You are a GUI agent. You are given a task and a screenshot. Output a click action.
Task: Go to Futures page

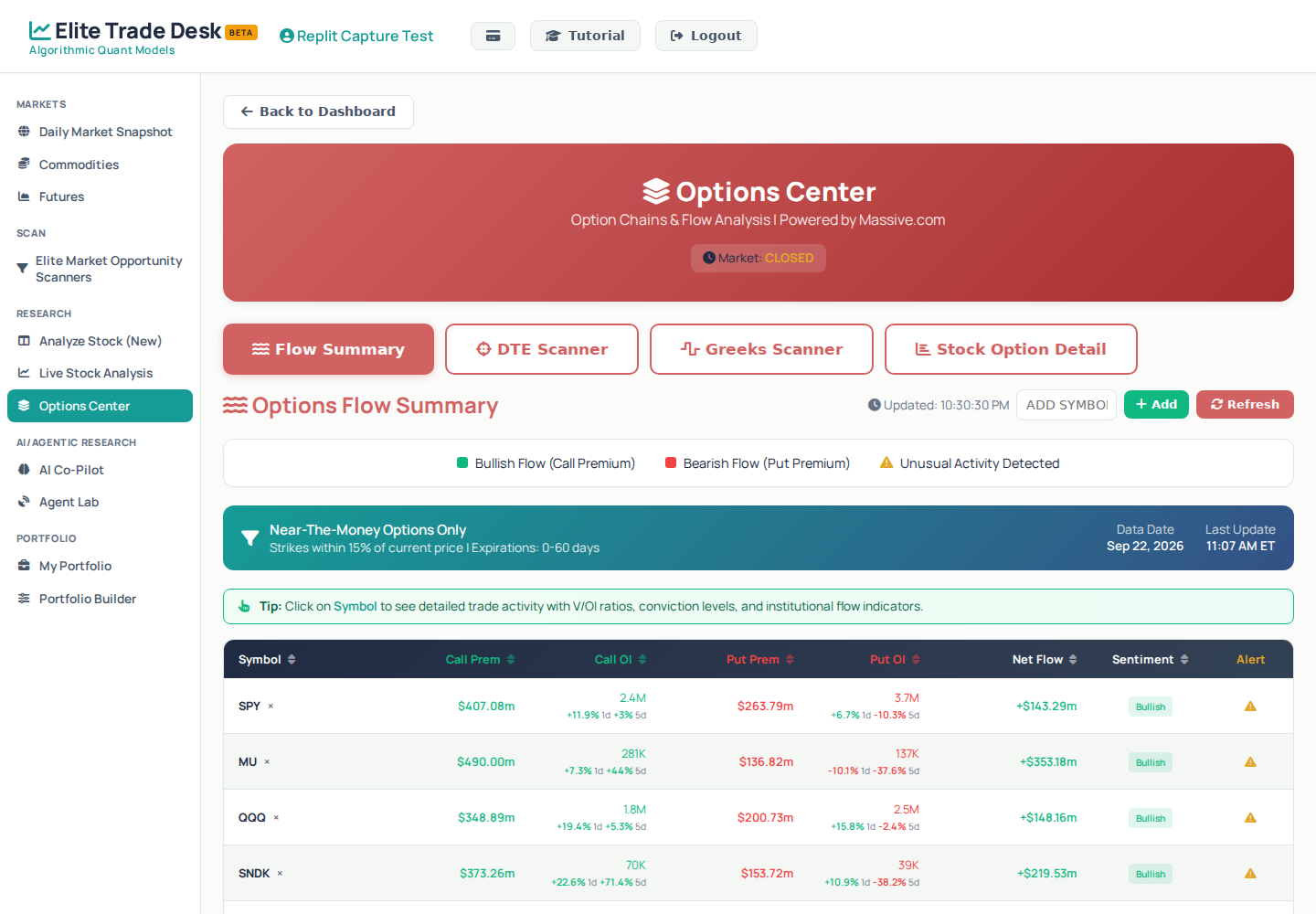[x=101, y=197]
